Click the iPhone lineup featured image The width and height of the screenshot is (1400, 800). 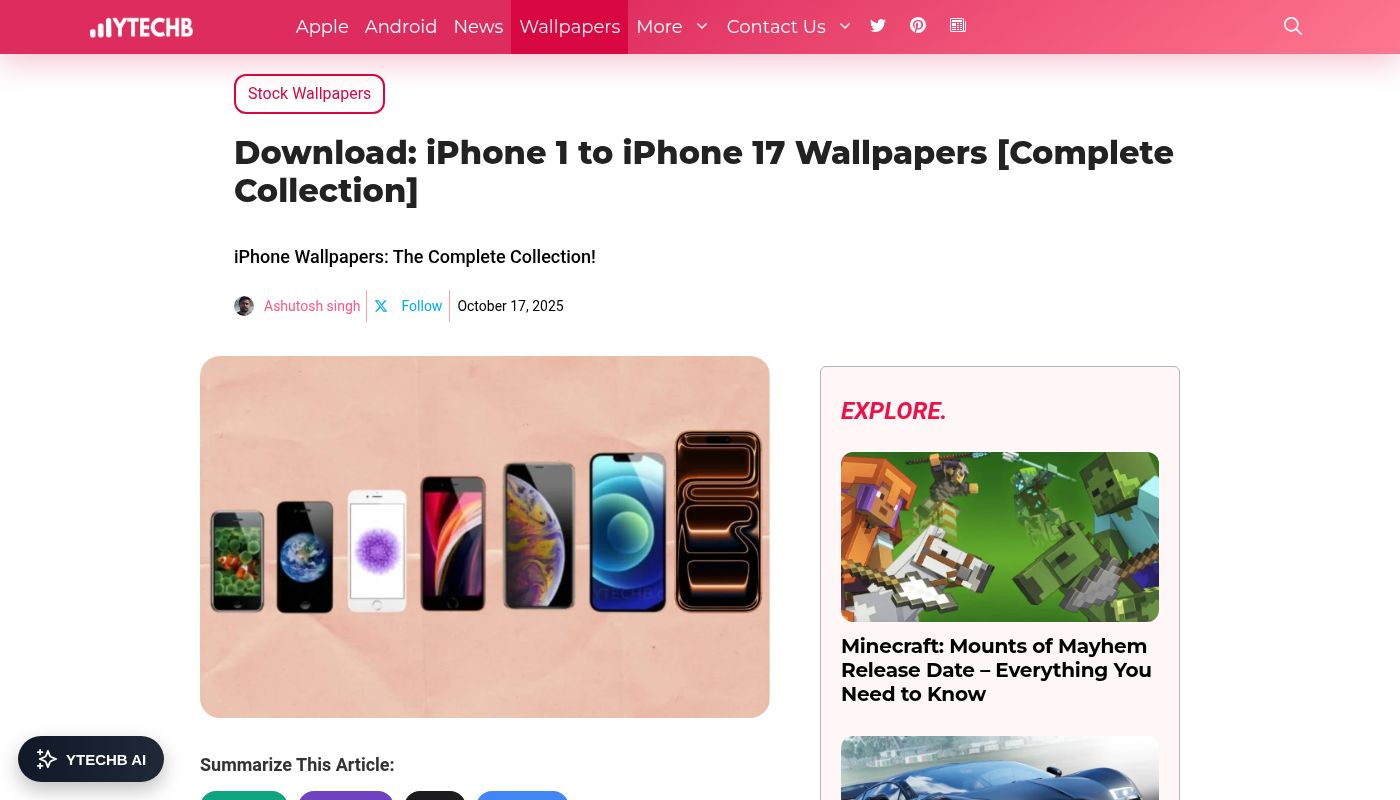[485, 537]
